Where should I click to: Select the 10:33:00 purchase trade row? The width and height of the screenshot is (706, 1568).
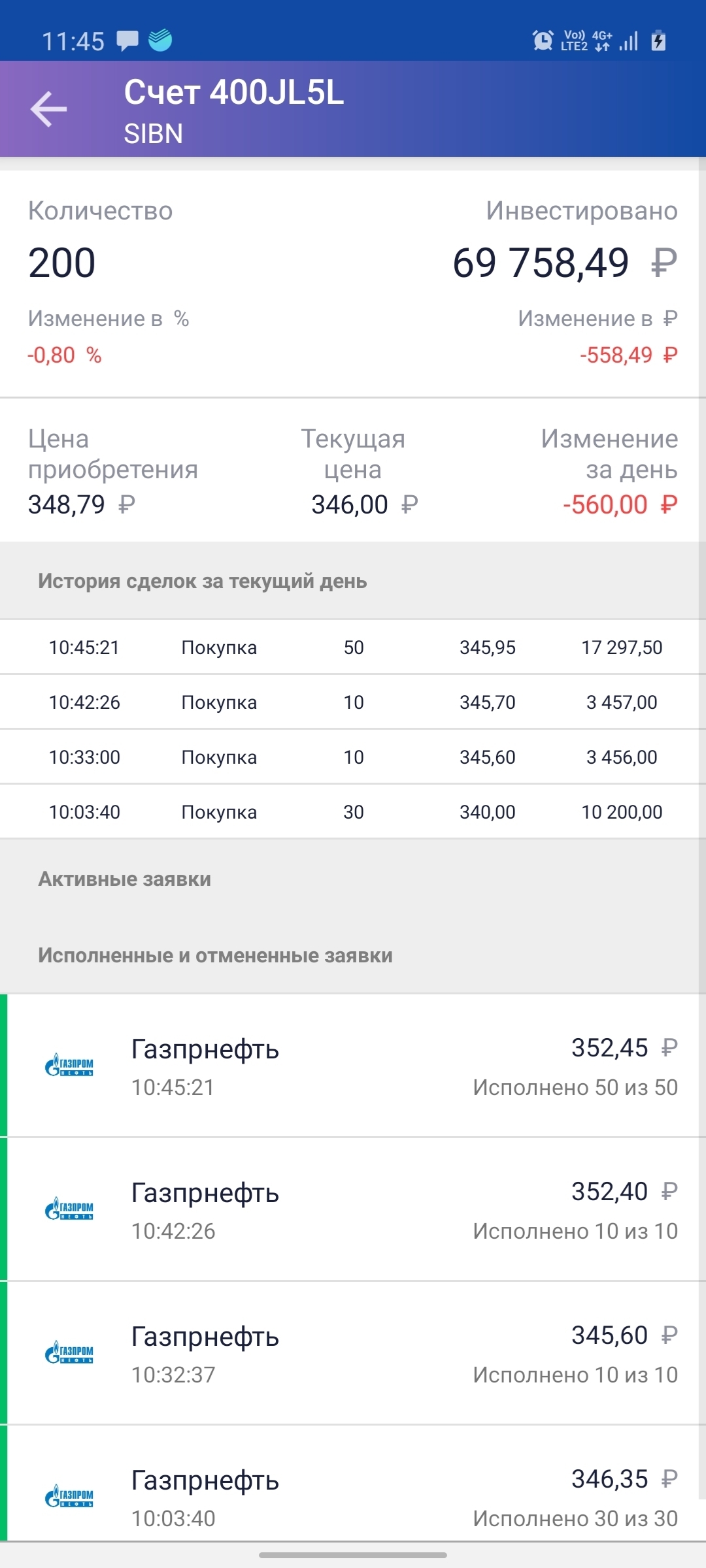[x=353, y=757]
